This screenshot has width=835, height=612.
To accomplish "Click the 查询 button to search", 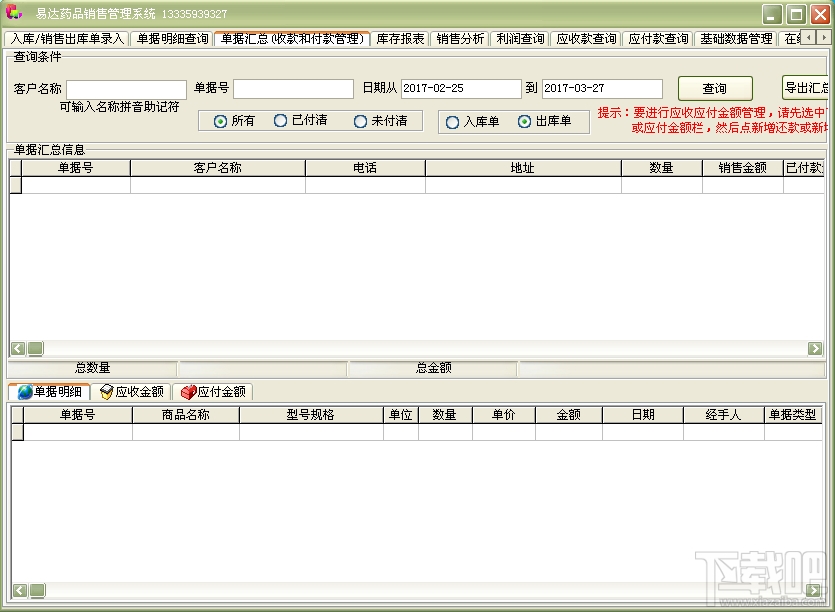I will [714, 88].
